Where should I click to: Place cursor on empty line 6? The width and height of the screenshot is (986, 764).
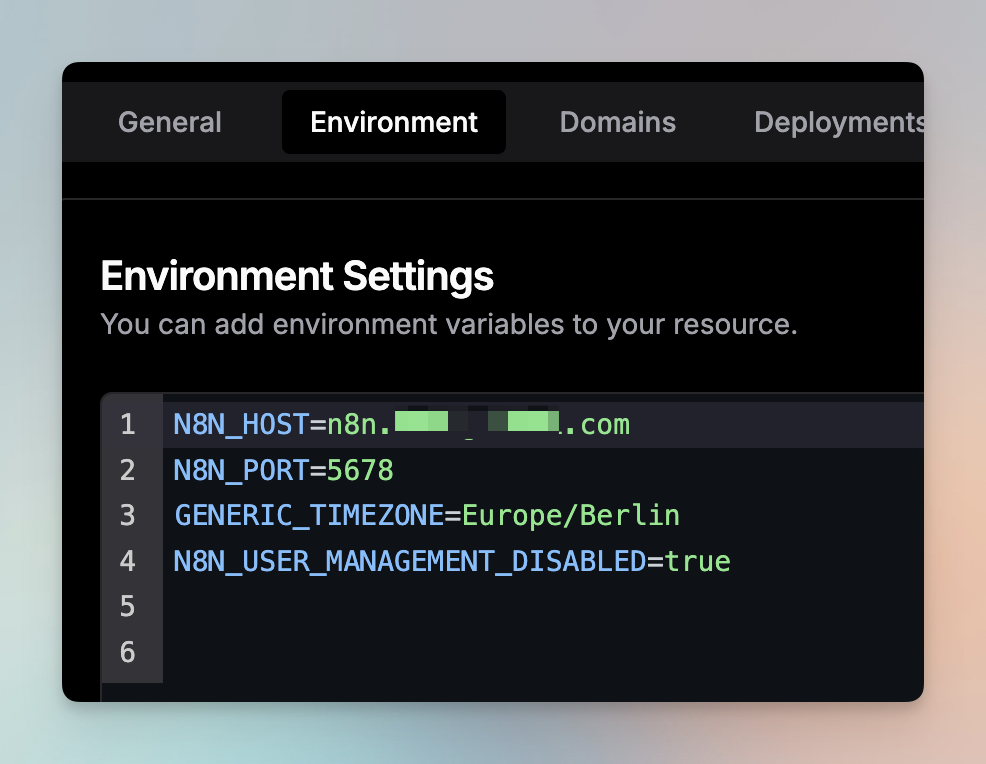point(543,652)
